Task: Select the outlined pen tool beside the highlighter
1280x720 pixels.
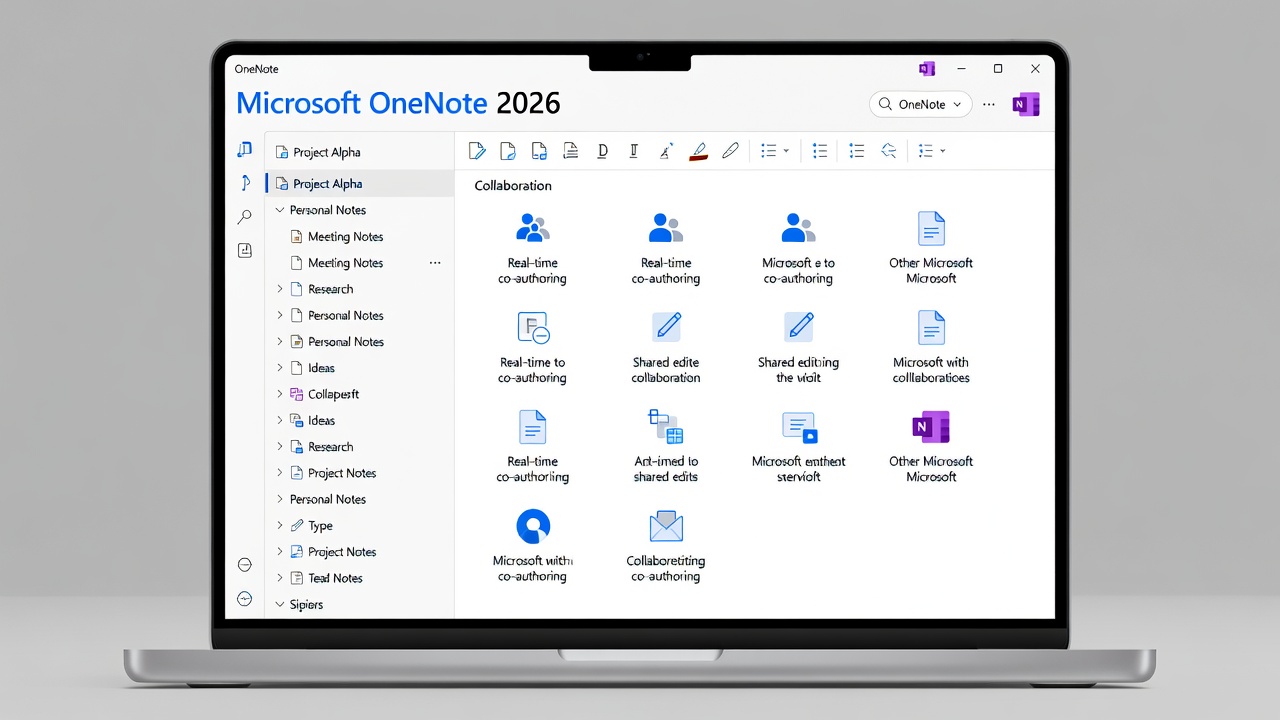Action: tap(730, 151)
